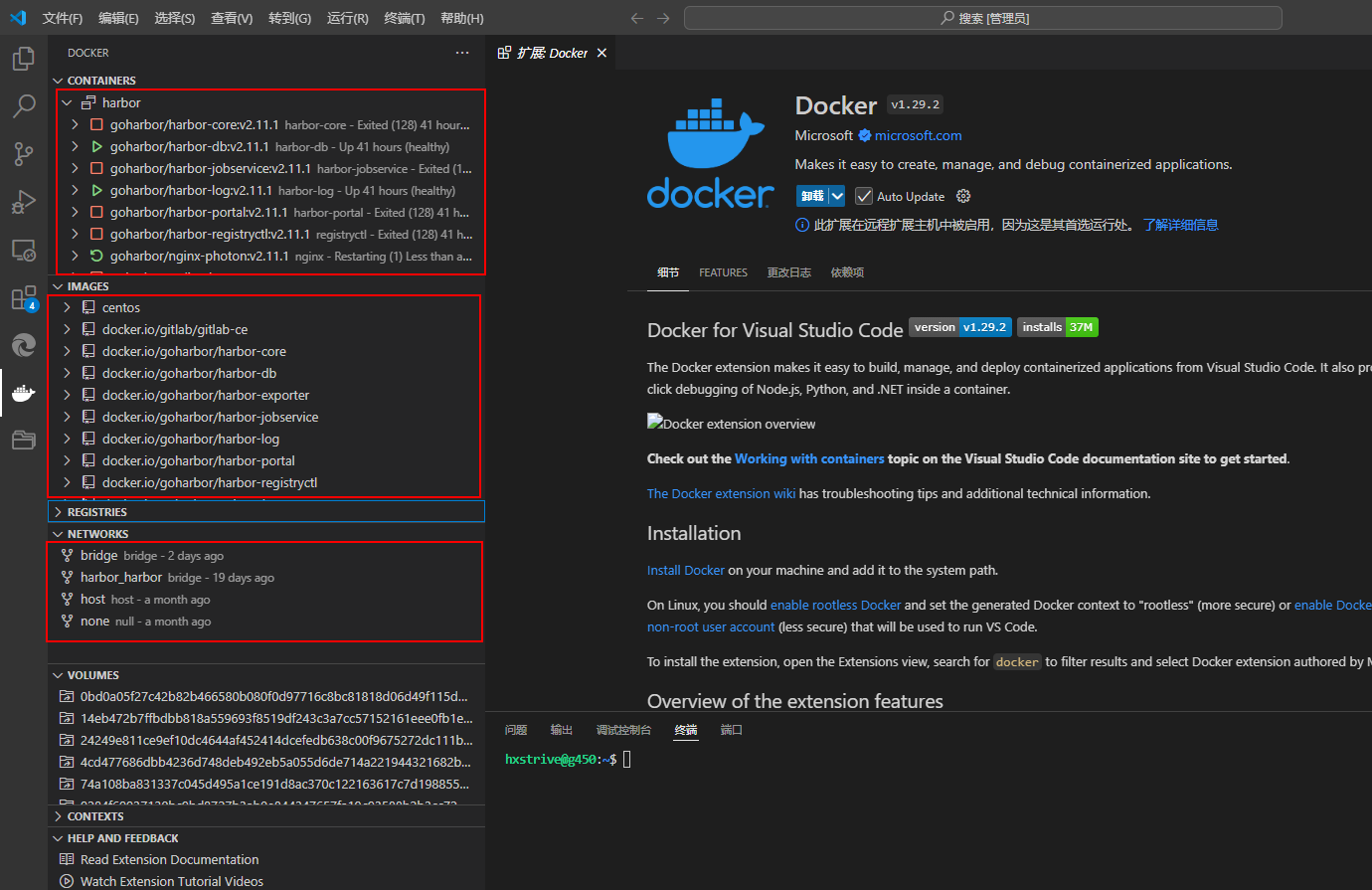The image size is (1372, 890).
Task: Select the volume 4cd477686dbb4236d748 row
Action: [x=266, y=762]
